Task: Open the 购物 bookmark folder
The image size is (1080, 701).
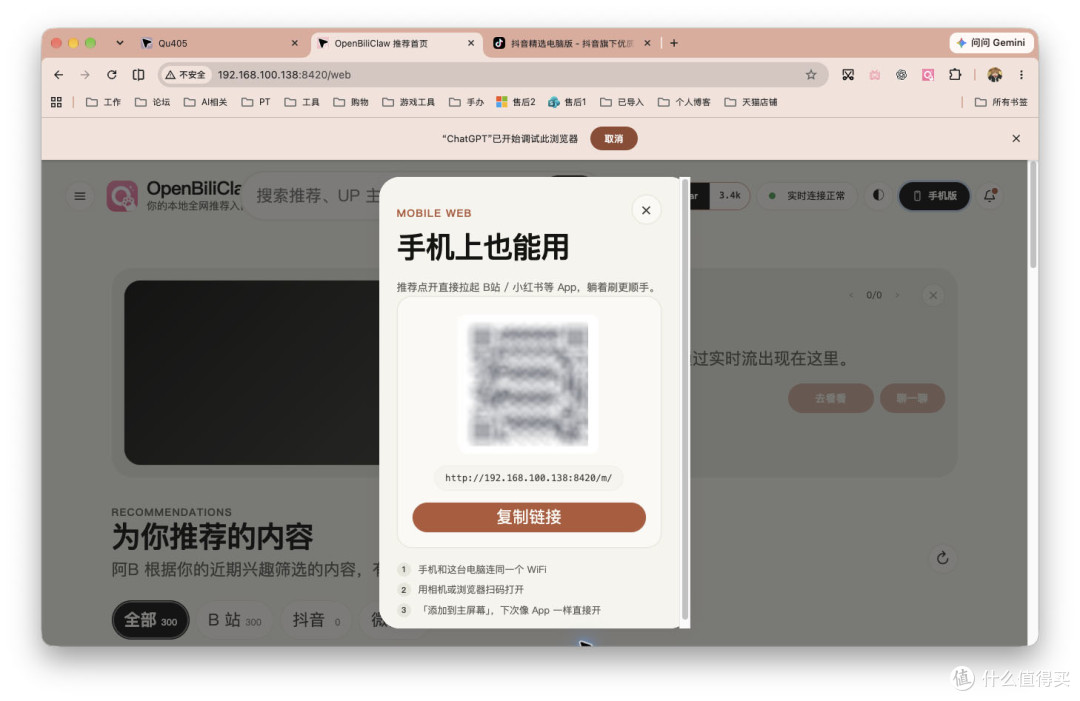Action: (x=350, y=102)
